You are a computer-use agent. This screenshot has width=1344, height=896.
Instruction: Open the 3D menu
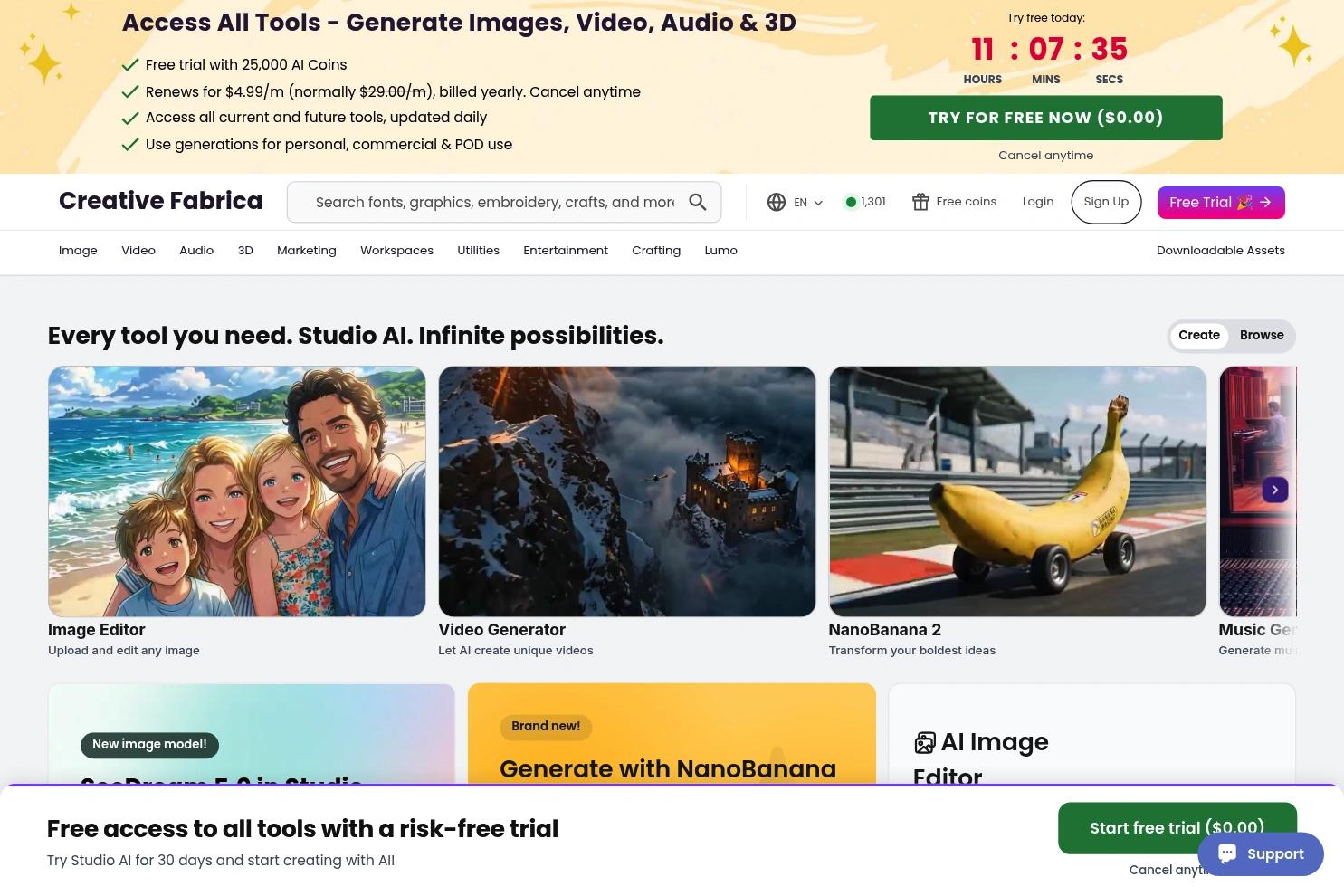tap(245, 251)
